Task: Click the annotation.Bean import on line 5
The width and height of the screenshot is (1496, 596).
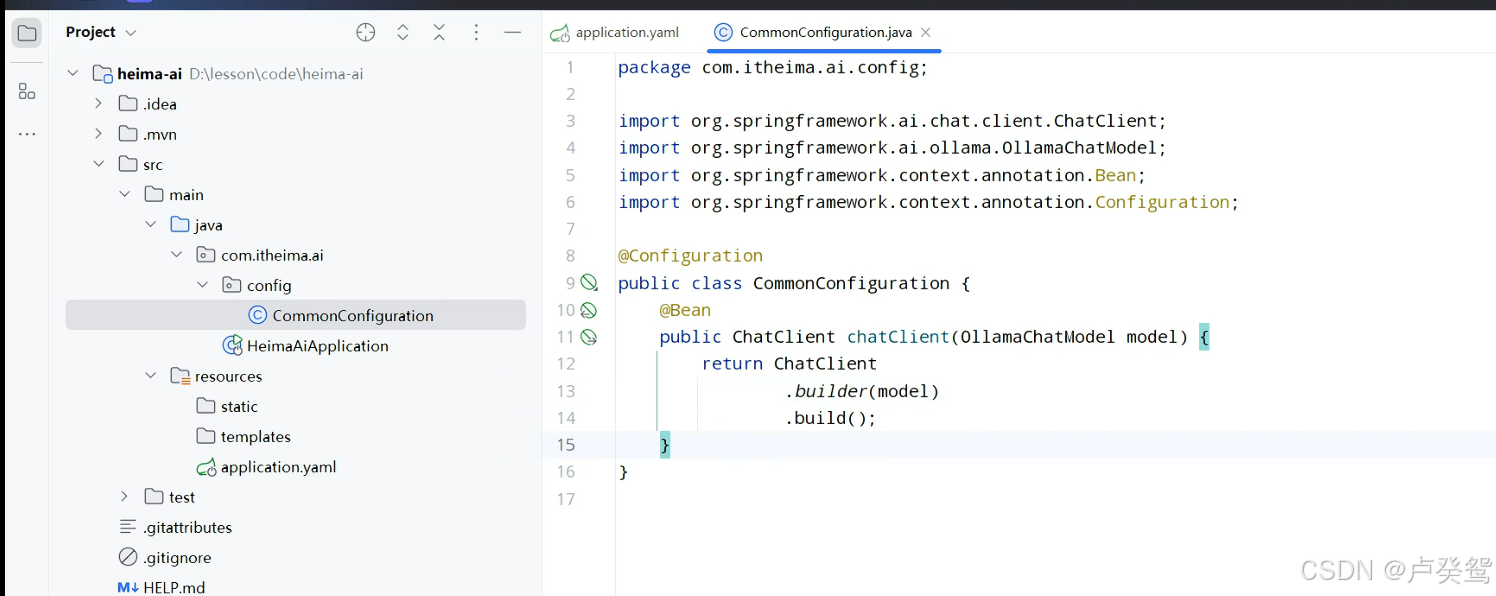Action: point(881,175)
